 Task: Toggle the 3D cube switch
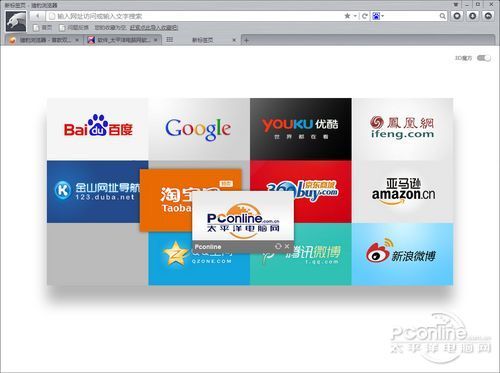coord(484,58)
